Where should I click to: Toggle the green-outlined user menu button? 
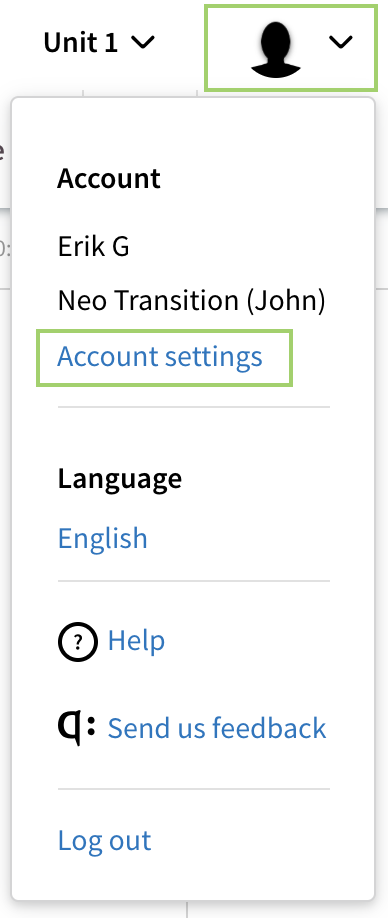tap(291, 48)
